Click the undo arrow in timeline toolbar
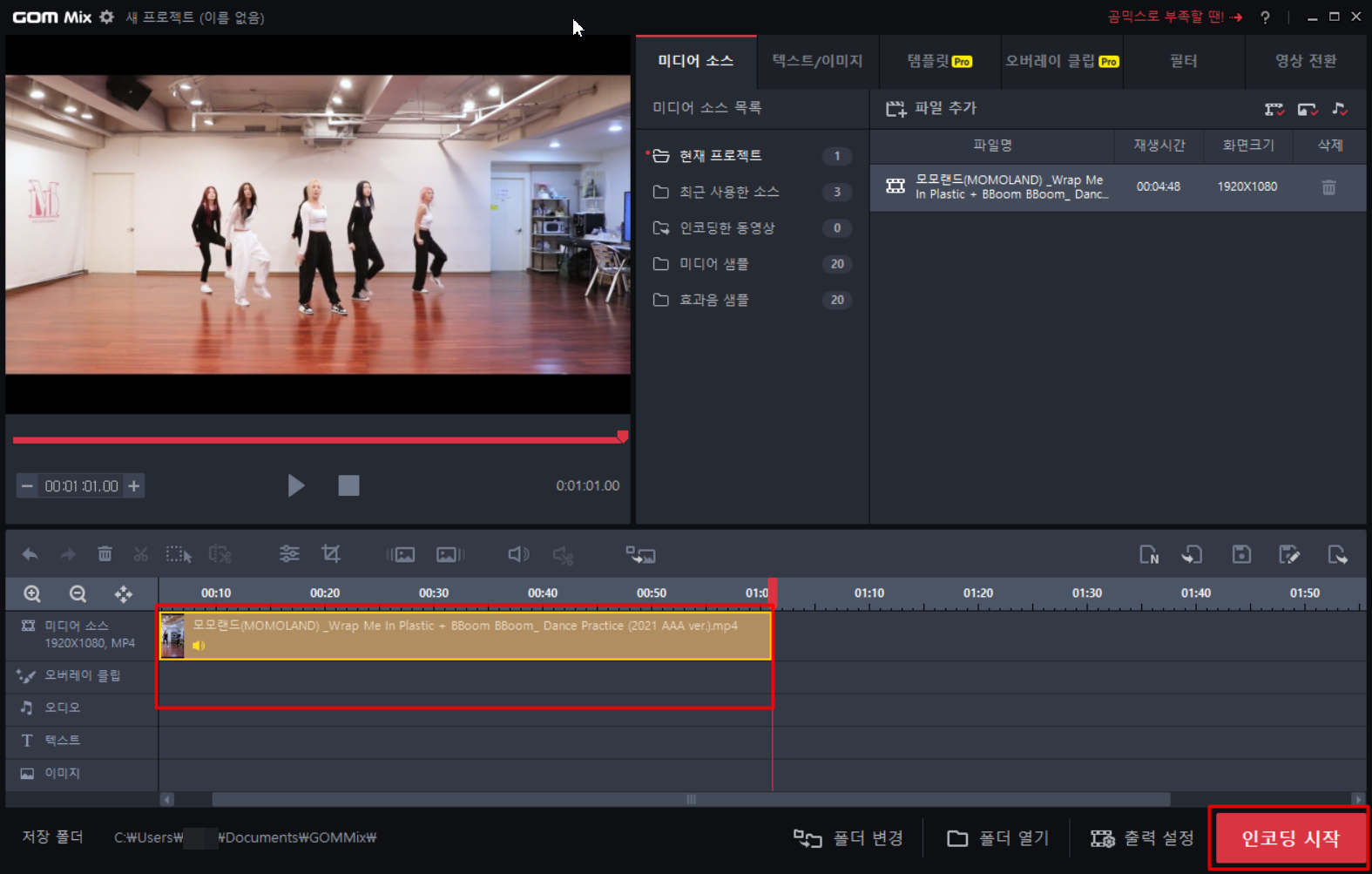Image resolution: width=1372 pixels, height=874 pixels. coord(30,554)
